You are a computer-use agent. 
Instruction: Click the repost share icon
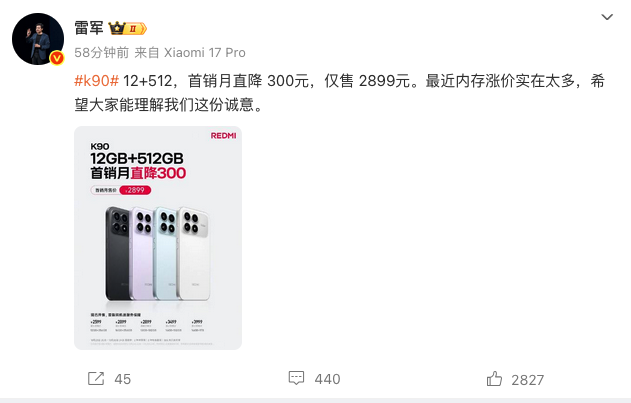[x=96, y=378]
